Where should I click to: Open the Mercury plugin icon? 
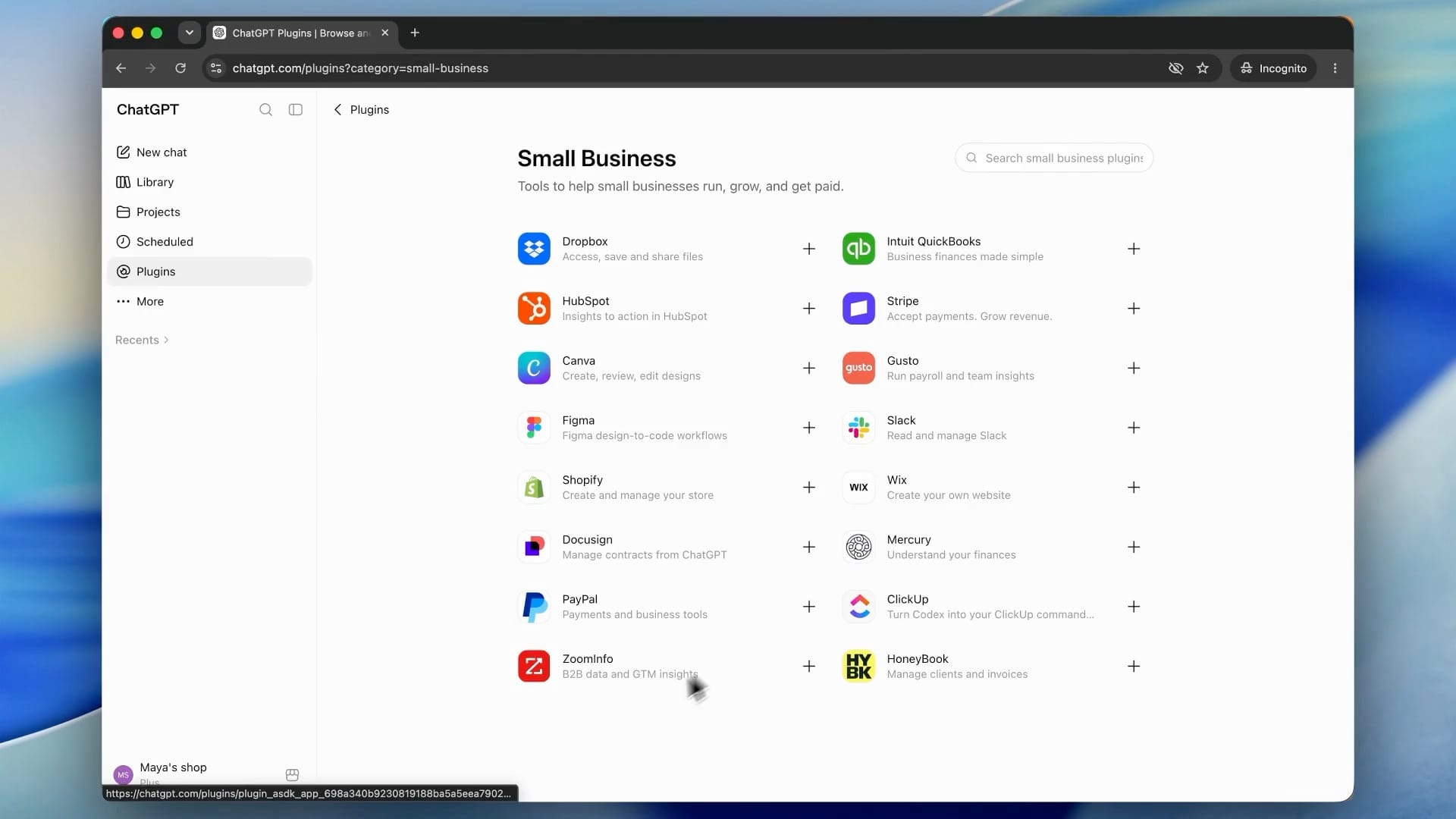click(x=858, y=547)
